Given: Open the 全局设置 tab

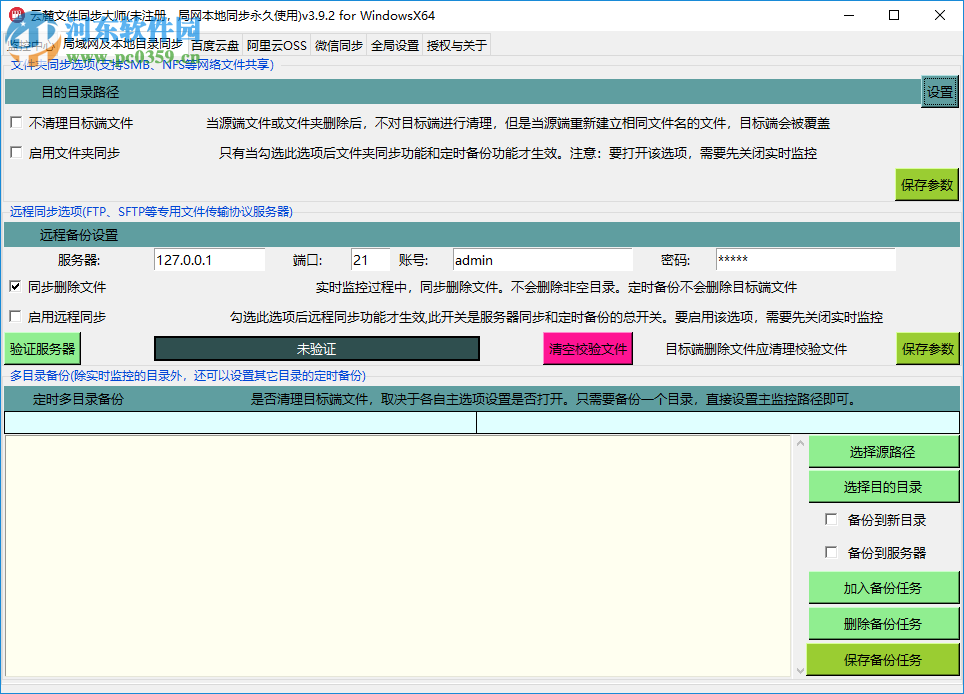Looking at the screenshot, I should click(395, 45).
